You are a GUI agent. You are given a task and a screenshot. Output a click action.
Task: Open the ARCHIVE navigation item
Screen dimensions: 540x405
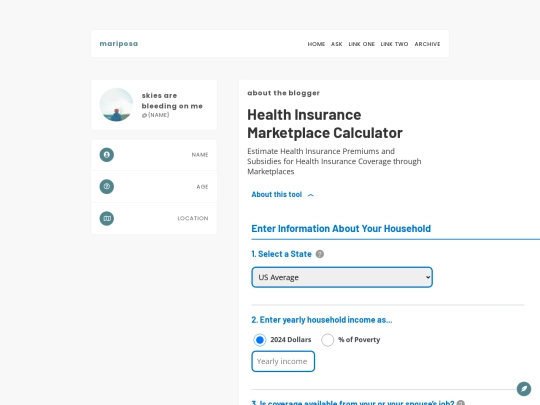coord(427,44)
